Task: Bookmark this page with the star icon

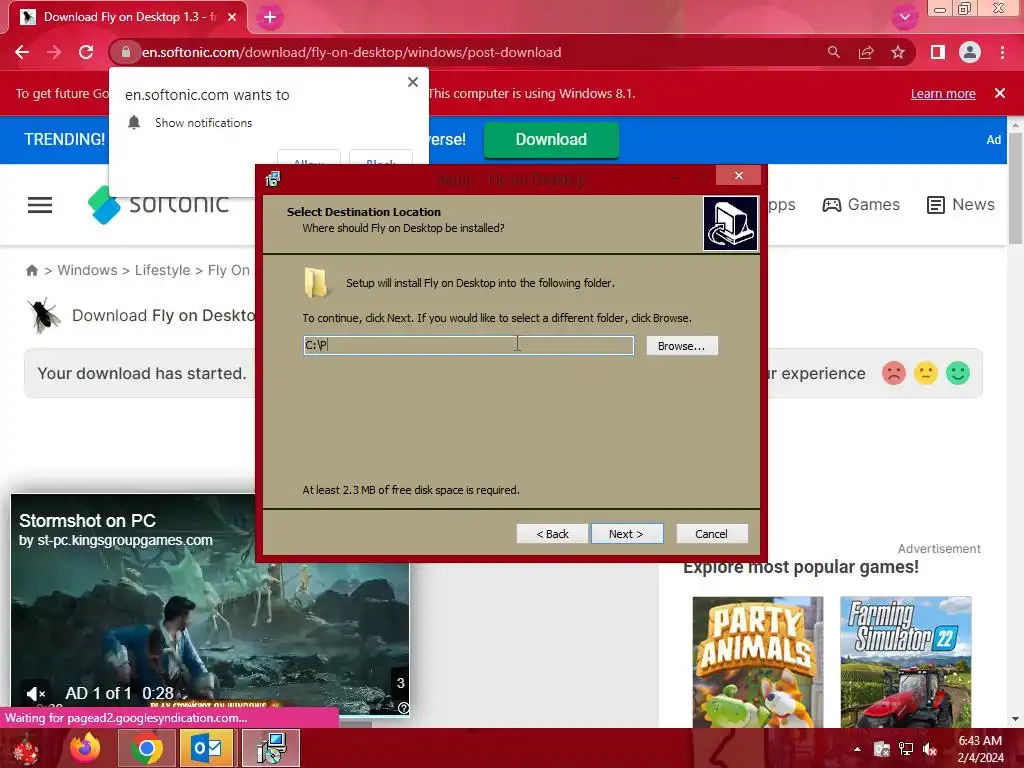Action: click(898, 52)
